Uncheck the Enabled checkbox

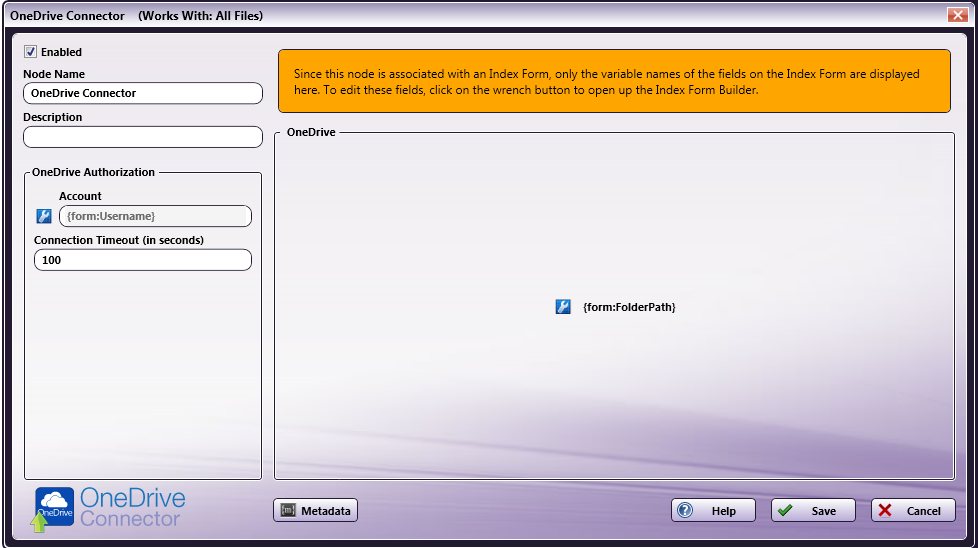pos(31,52)
